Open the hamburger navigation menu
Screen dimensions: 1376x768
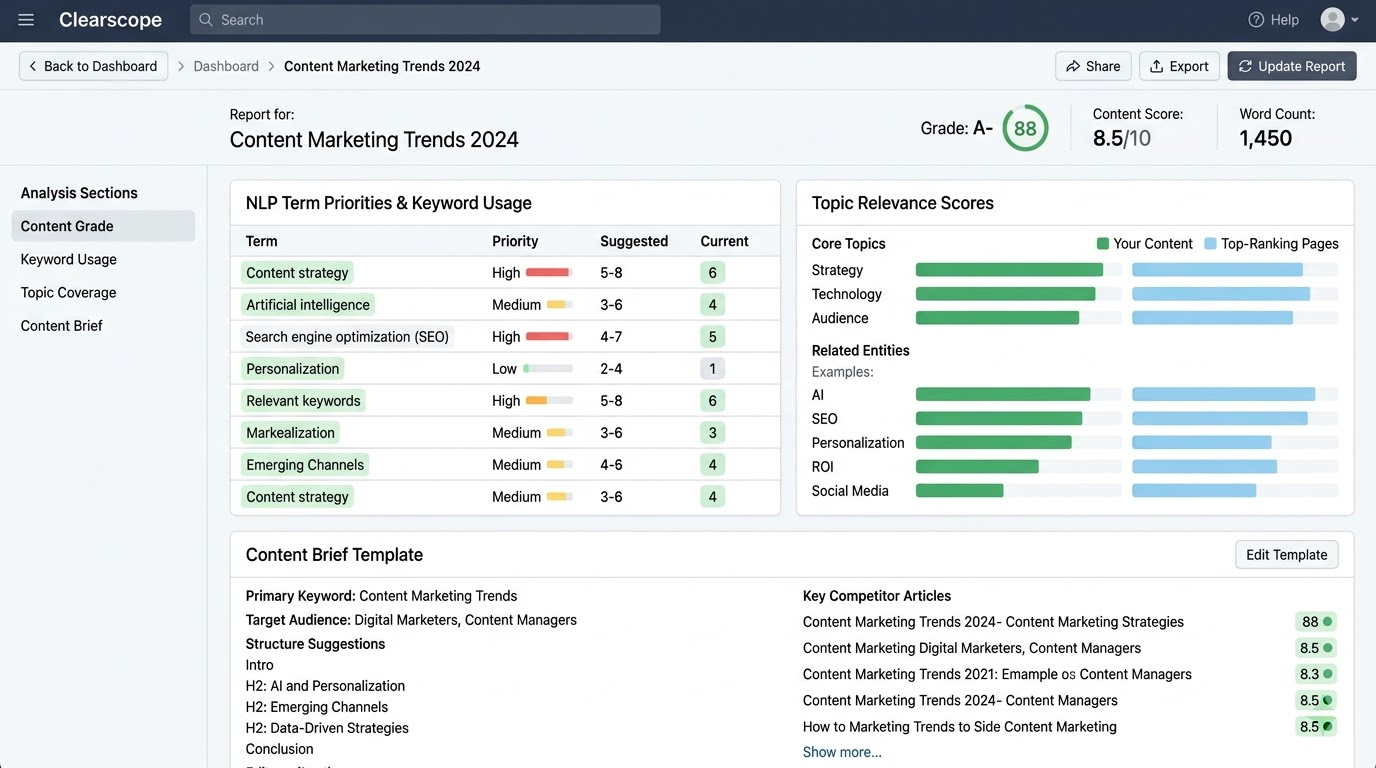click(x=26, y=20)
